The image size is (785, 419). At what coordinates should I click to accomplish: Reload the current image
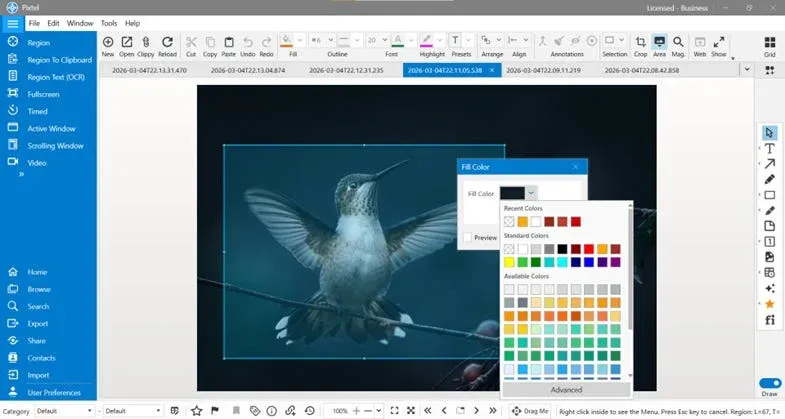pyautogui.click(x=167, y=42)
